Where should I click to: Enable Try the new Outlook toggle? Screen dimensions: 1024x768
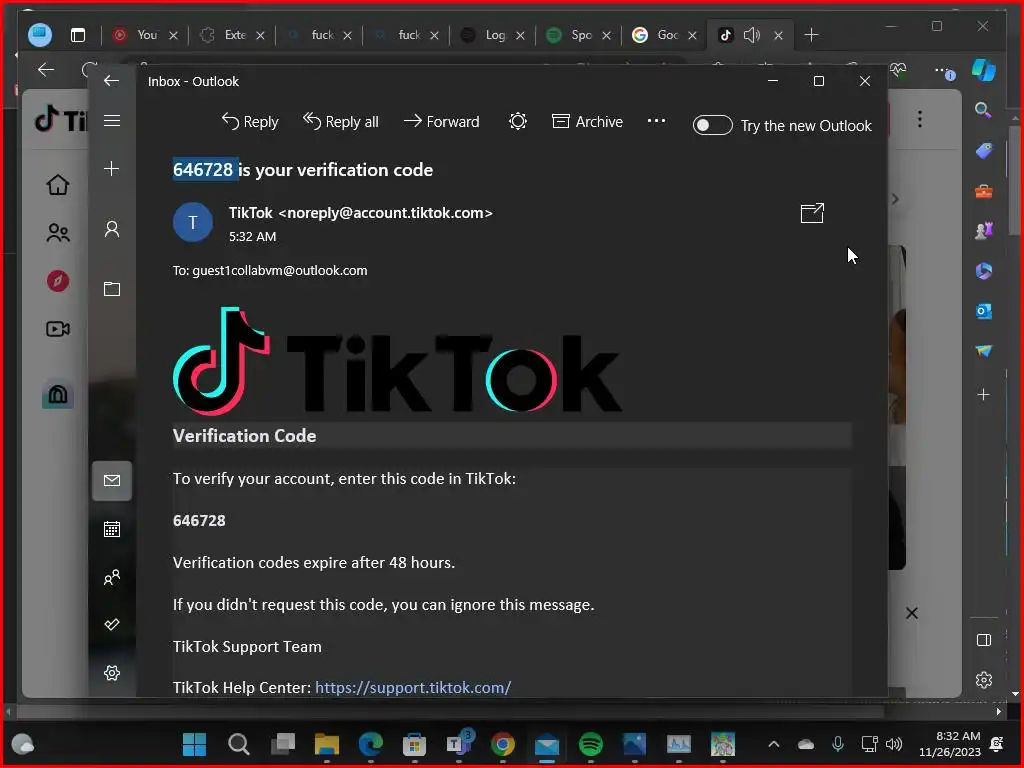click(x=712, y=125)
